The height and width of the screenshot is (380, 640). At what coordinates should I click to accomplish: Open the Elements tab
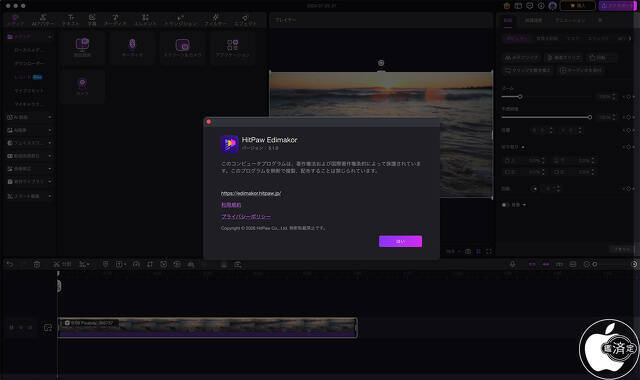click(x=145, y=20)
